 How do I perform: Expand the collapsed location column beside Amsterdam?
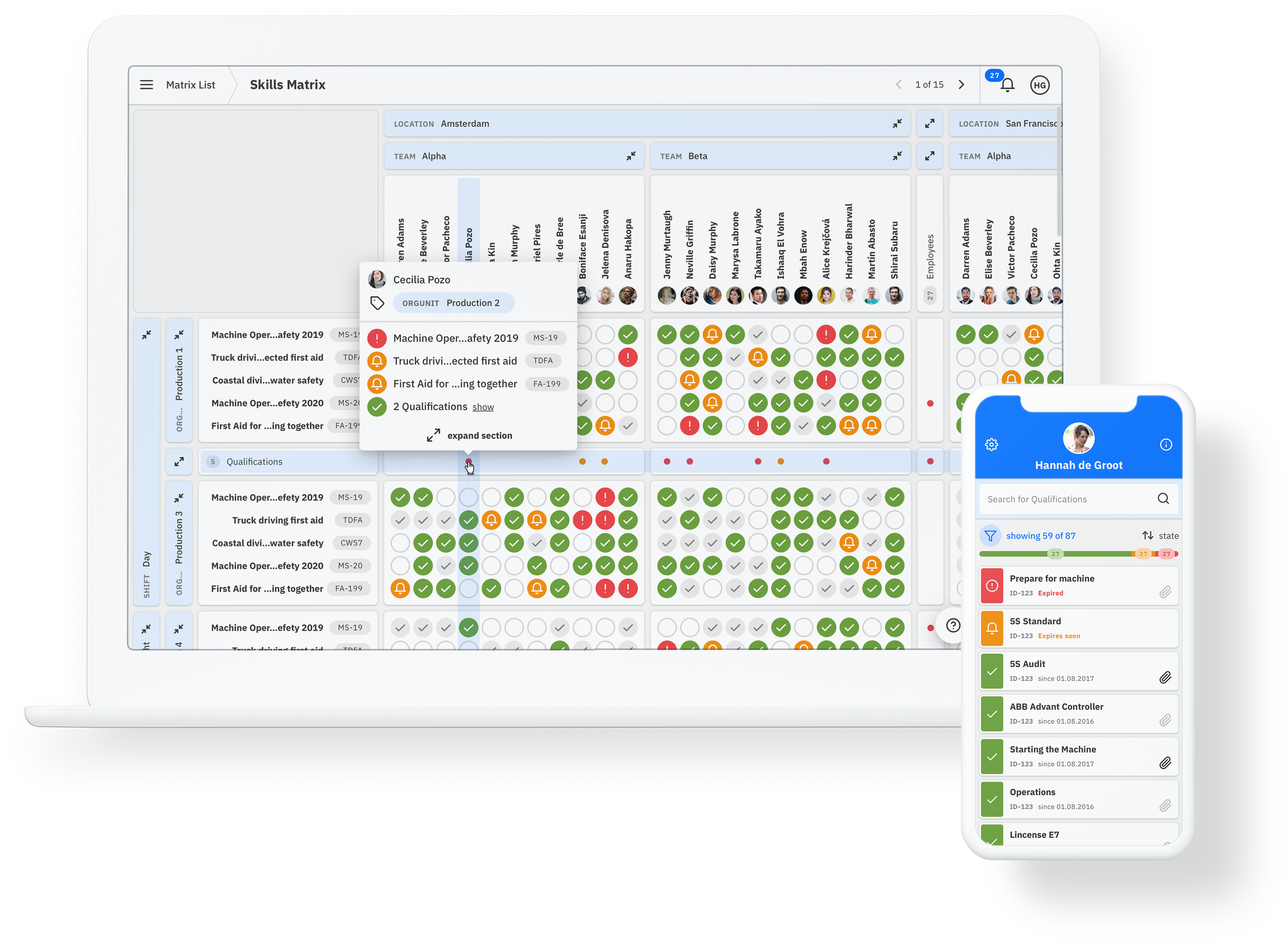point(930,123)
